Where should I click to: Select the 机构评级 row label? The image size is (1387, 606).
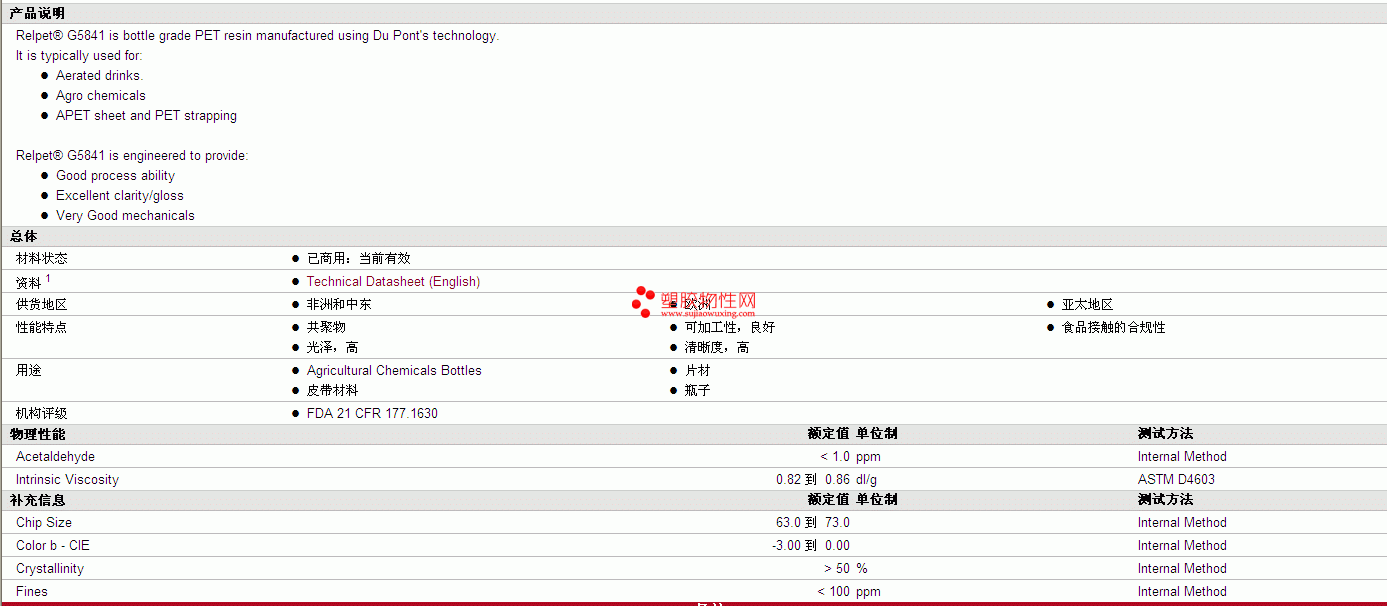[x=42, y=414]
